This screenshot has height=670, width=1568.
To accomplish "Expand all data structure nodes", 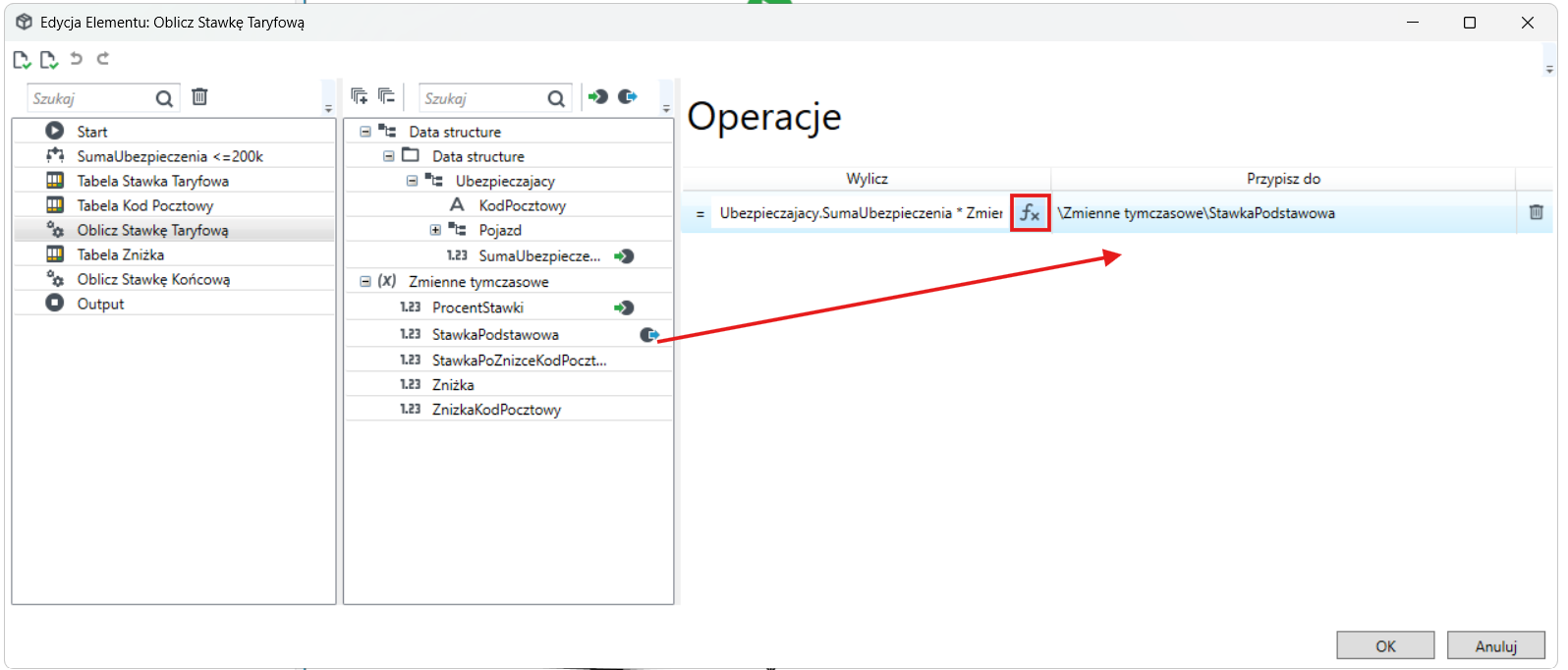I will (360, 96).
